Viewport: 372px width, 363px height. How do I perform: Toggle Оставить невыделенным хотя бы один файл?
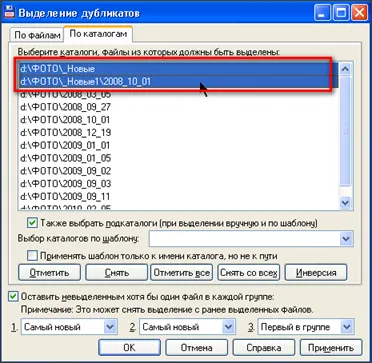(x=13, y=297)
